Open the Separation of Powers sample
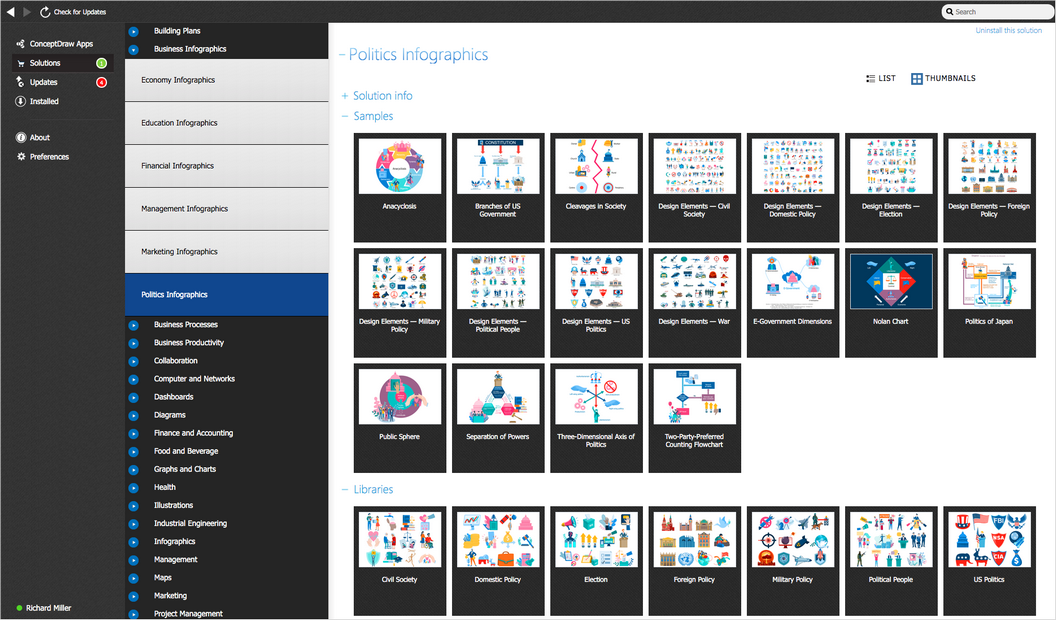The image size is (1056, 620). pos(498,417)
